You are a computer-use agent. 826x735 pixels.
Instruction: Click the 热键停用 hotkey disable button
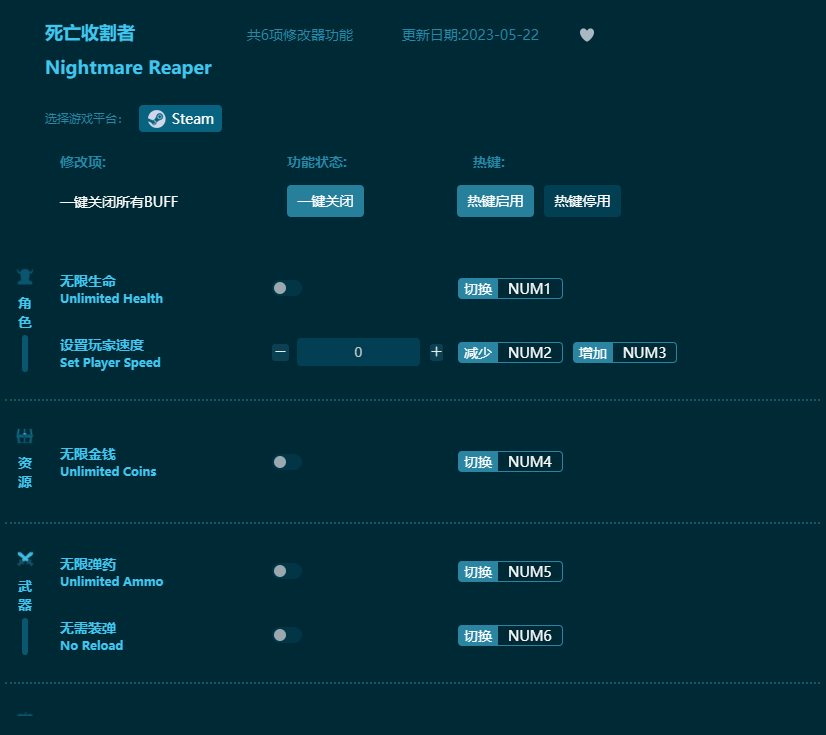coord(582,201)
